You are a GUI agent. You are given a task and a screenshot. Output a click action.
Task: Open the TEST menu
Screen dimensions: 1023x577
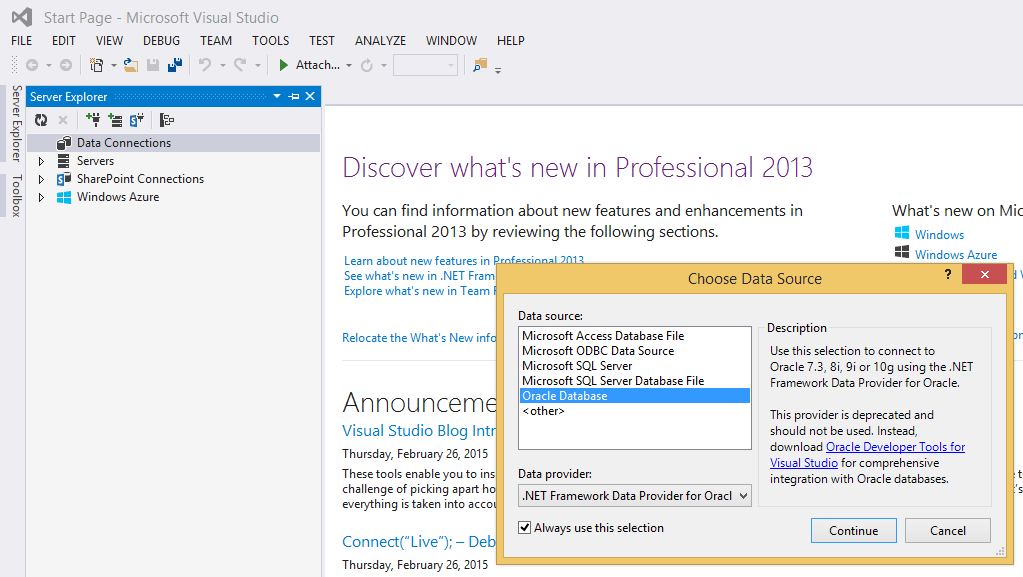pyautogui.click(x=322, y=40)
